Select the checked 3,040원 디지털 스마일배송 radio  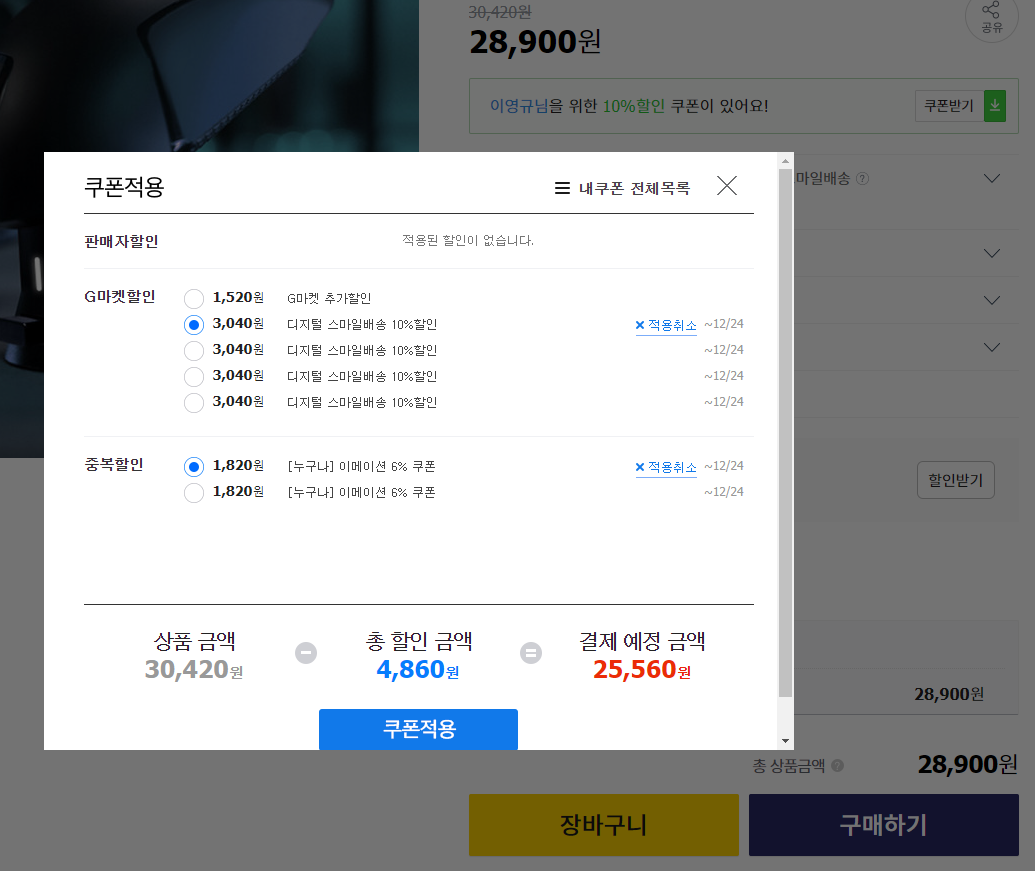pos(194,325)
